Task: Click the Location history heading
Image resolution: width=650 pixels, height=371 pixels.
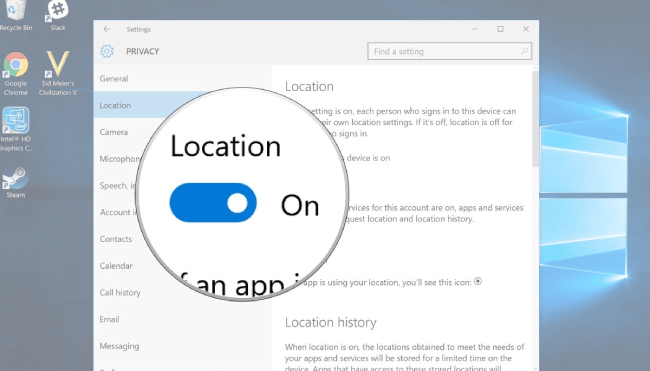Action: click(331, 322)
